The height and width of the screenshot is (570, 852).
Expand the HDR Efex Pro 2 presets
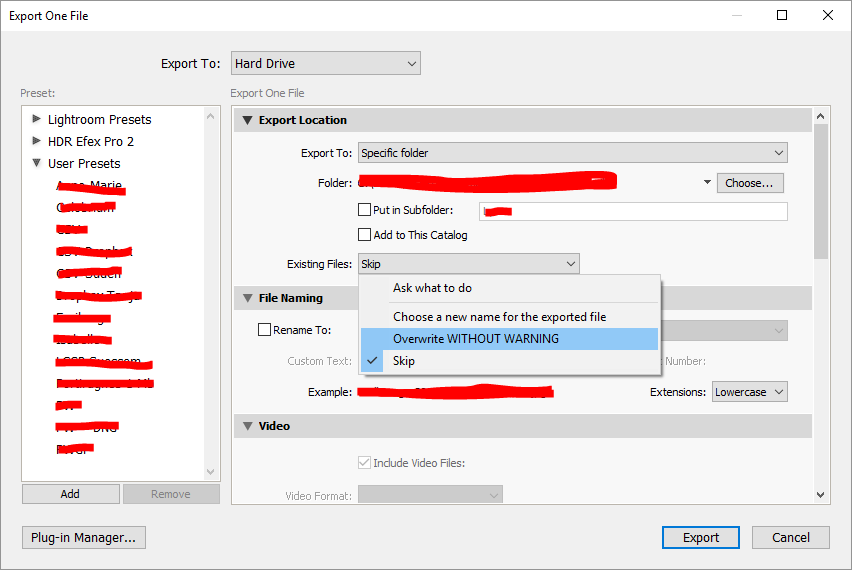[x=37, y=141]
